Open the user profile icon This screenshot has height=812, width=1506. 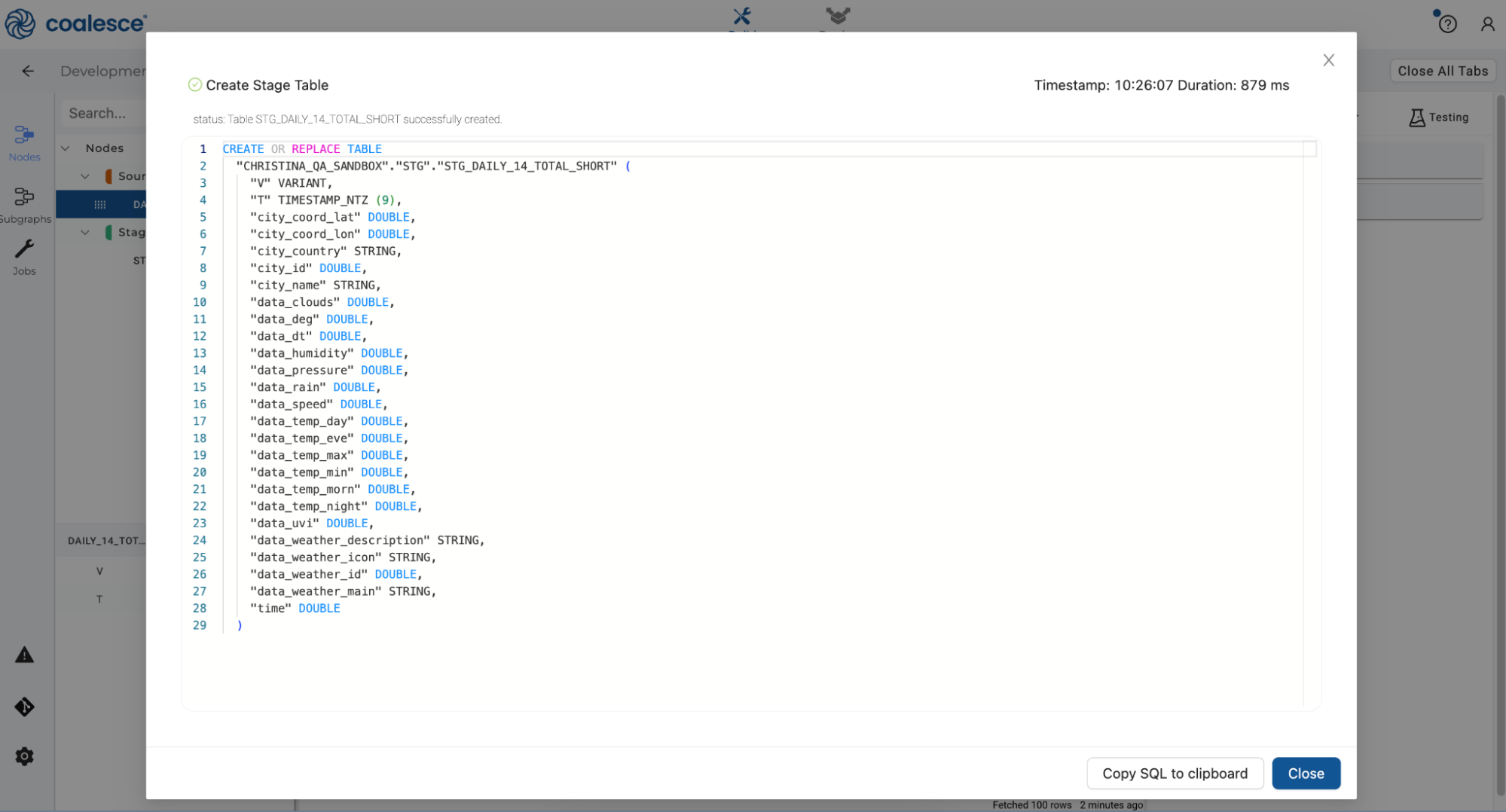click(x=1487, y=24)
